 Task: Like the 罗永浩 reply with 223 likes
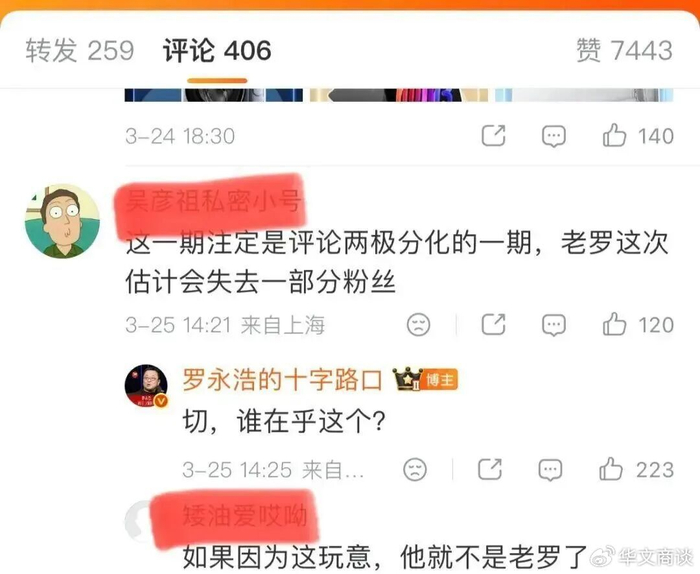click(x=636, y=470)
